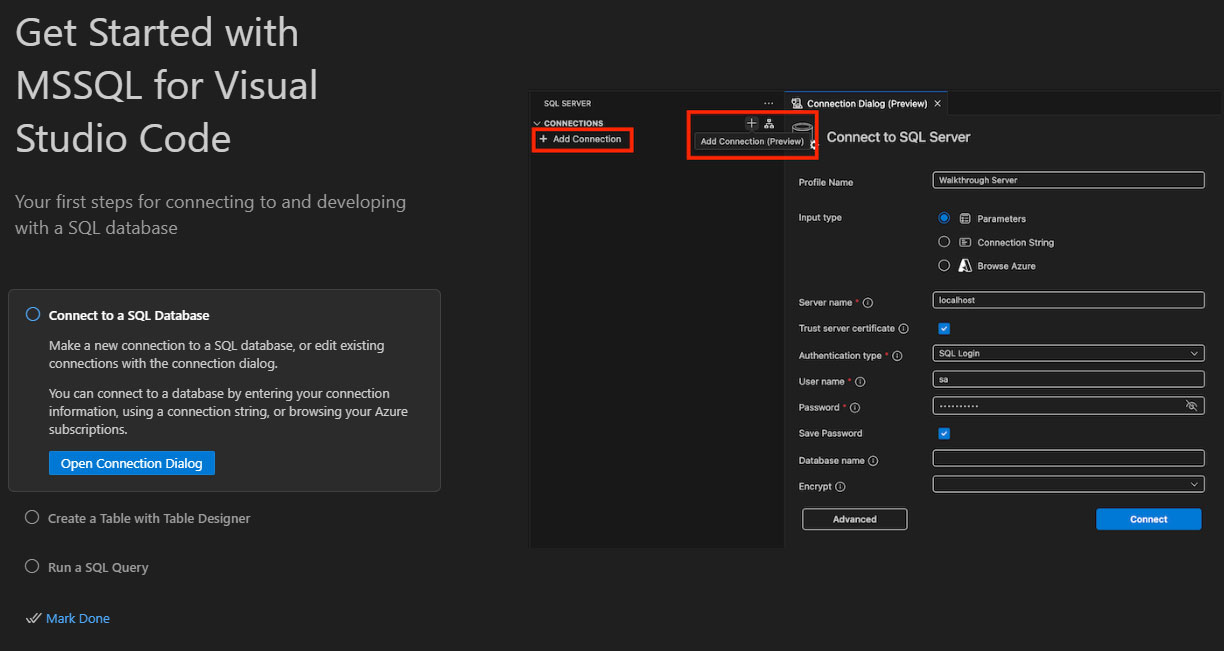Click the Connection Dialog tab's icon
1224x651 pixels.
(x=797, y=103)
